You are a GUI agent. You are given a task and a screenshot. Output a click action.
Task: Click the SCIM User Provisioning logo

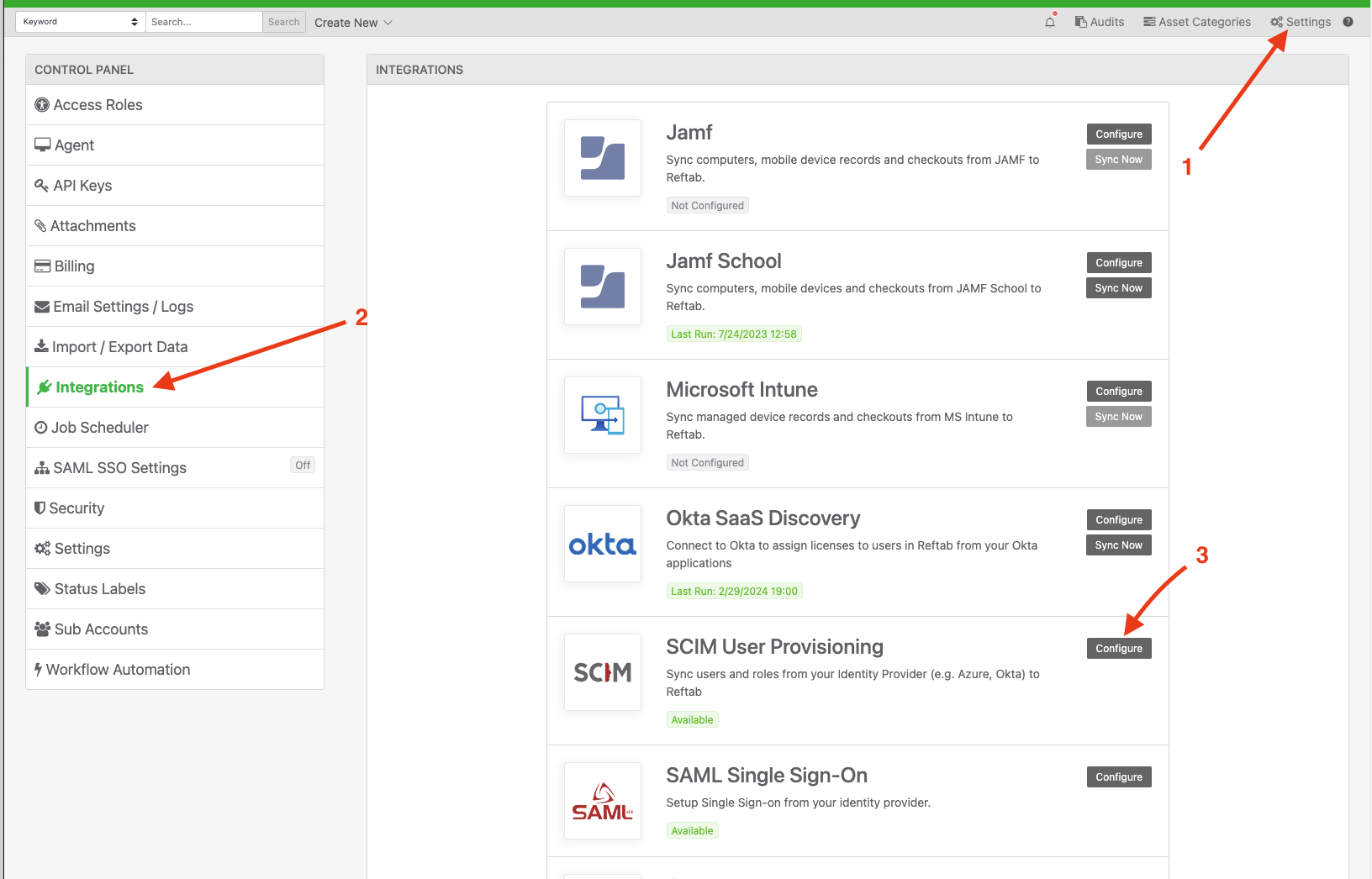pos(602,672)
